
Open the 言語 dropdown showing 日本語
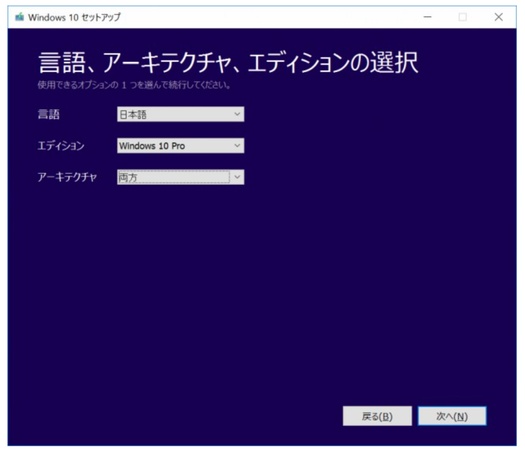180,114
